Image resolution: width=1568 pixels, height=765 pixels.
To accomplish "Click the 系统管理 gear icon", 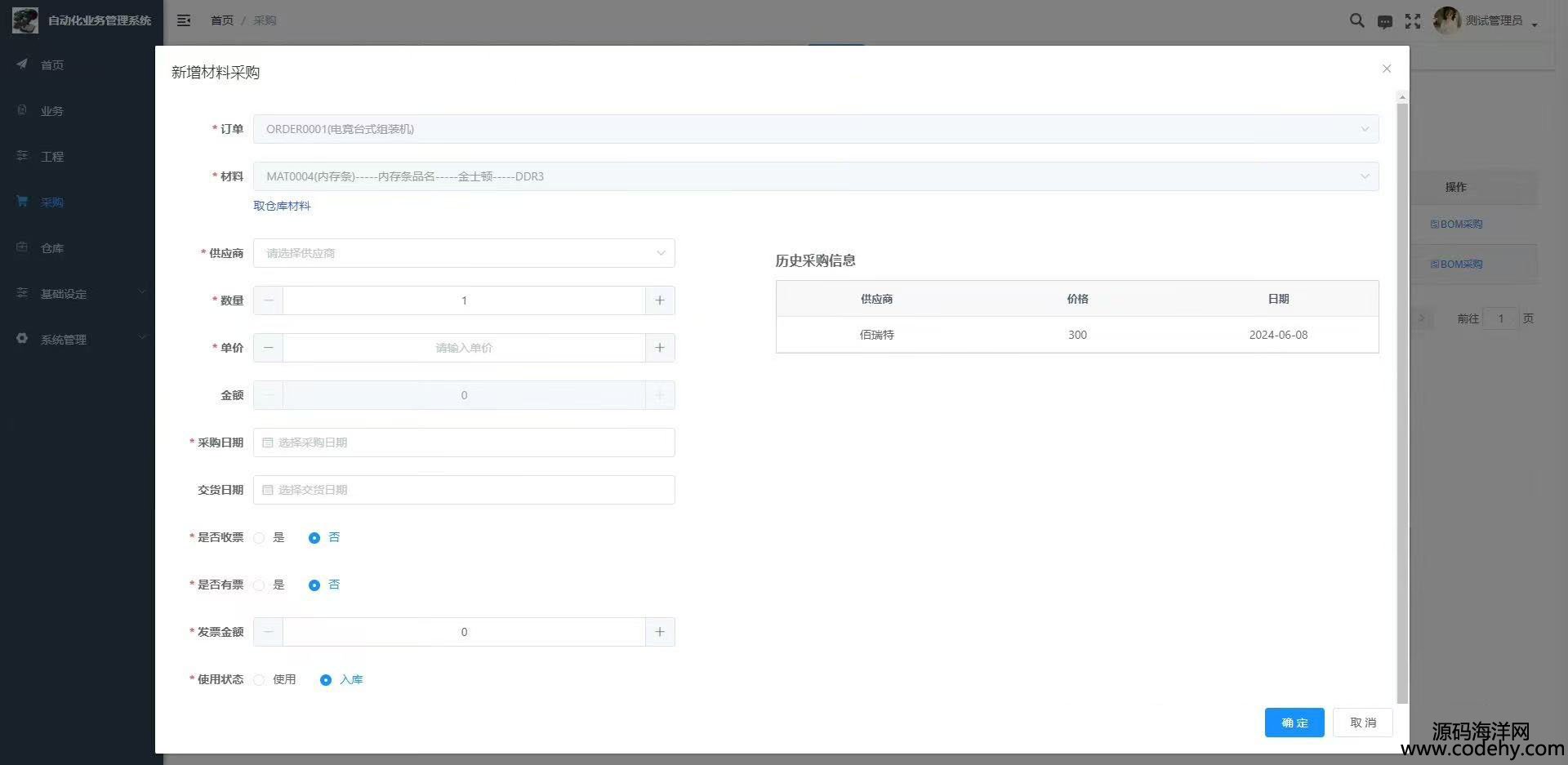I will point(22,338).
